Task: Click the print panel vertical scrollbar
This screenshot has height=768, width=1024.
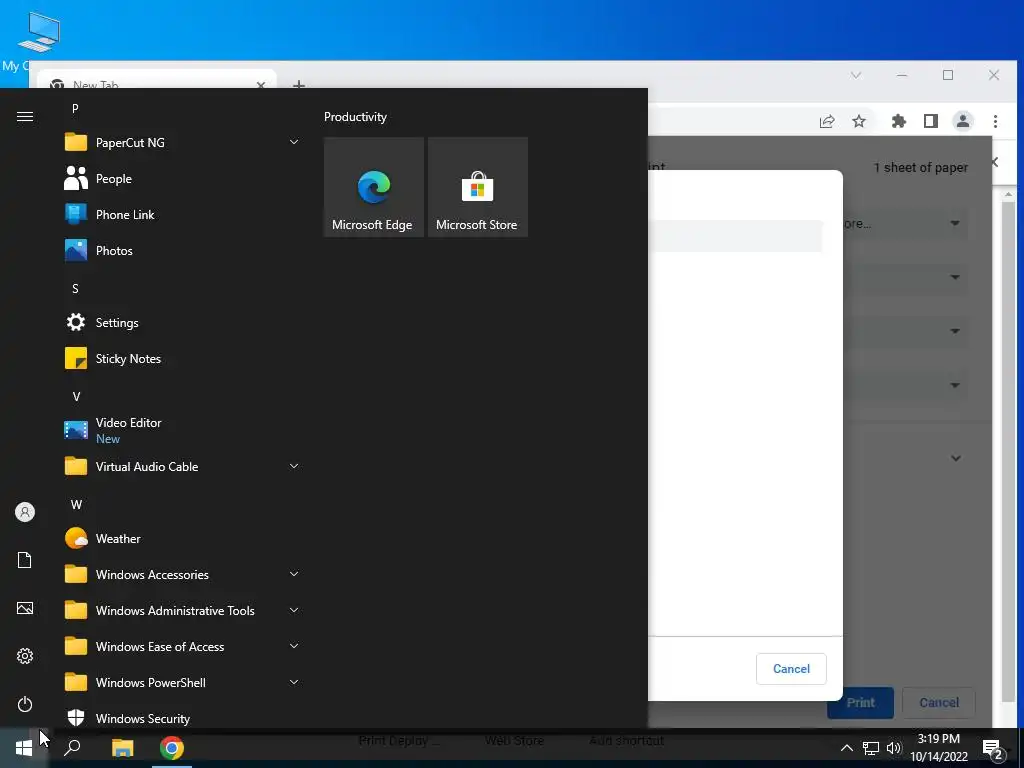Action: [x=1008, y=454]
